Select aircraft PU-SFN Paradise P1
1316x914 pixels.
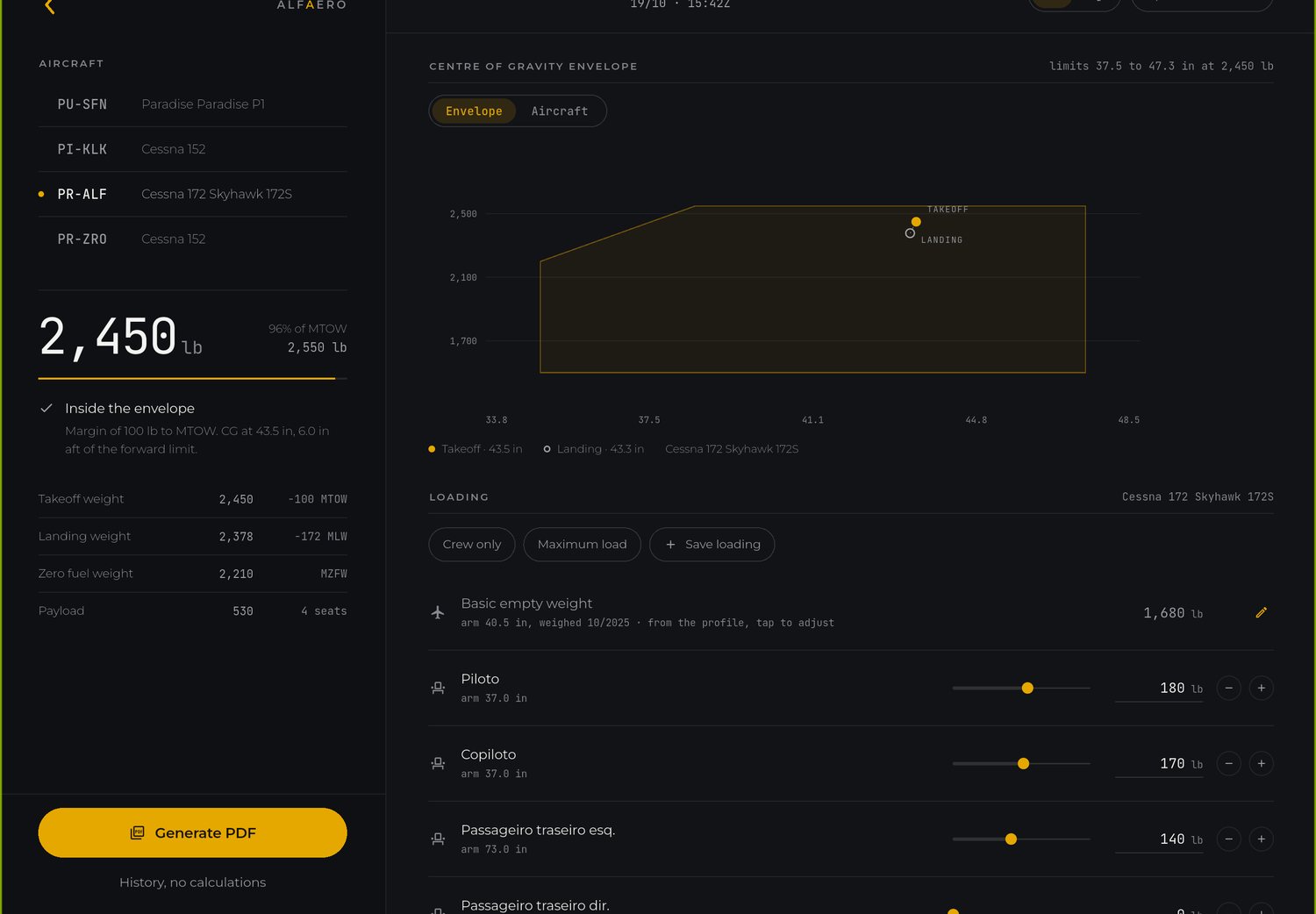(193, 104)
